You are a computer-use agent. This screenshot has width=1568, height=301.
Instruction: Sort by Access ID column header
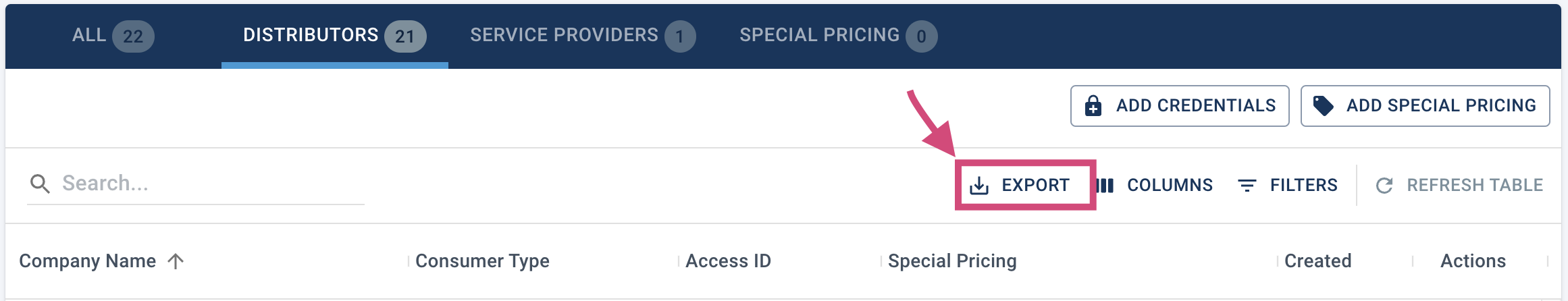(728, 261)
